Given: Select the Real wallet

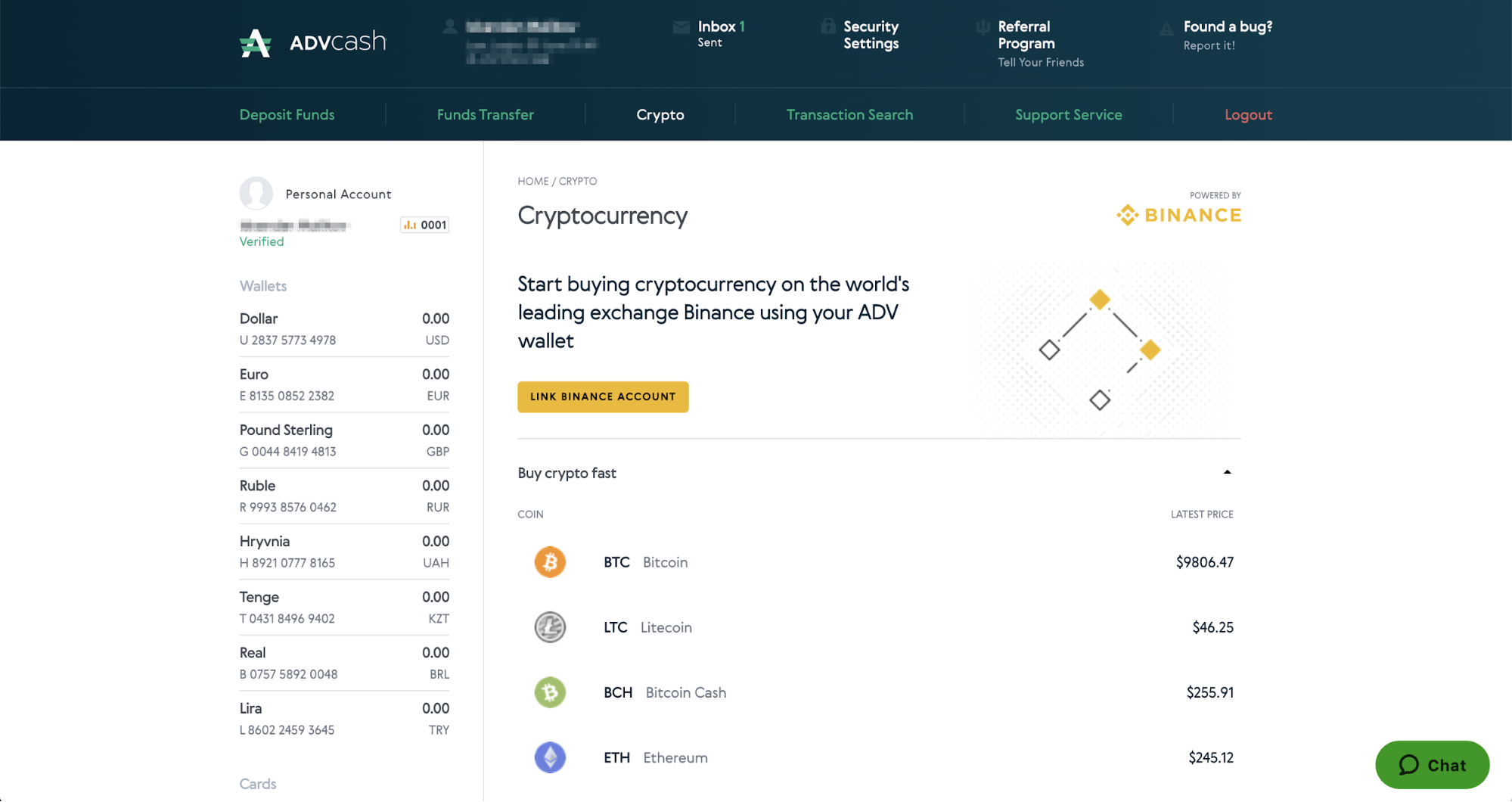Looking at the screenshot, I should pyautogui.click(x=344, y=663).
